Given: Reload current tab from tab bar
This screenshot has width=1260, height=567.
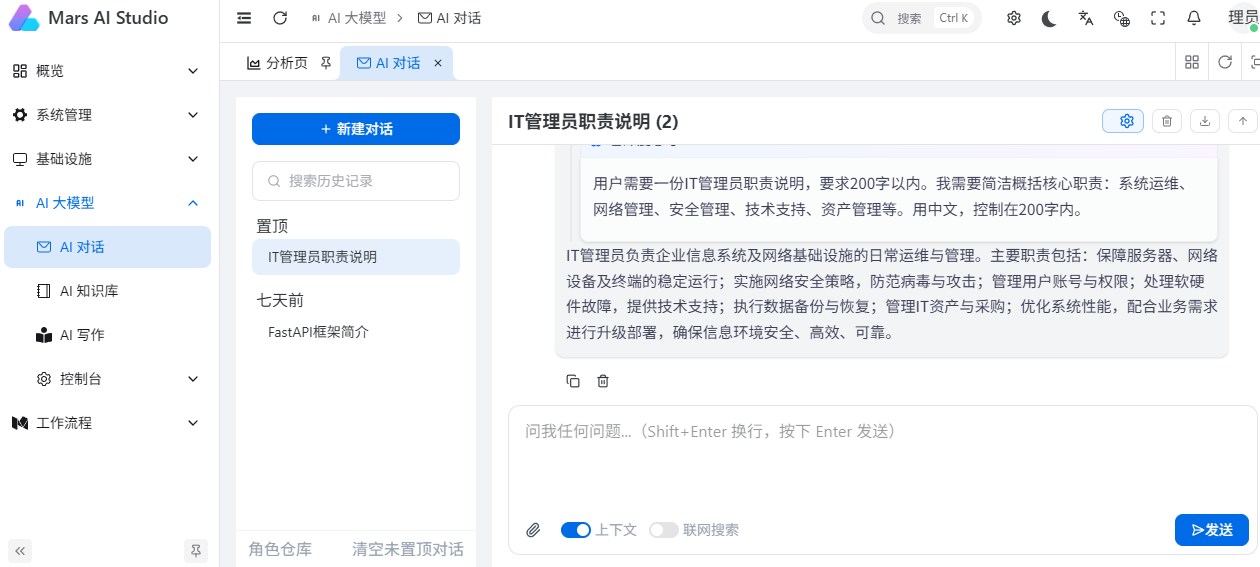Looking at the screenshot, I should (x=1225, y=62).
